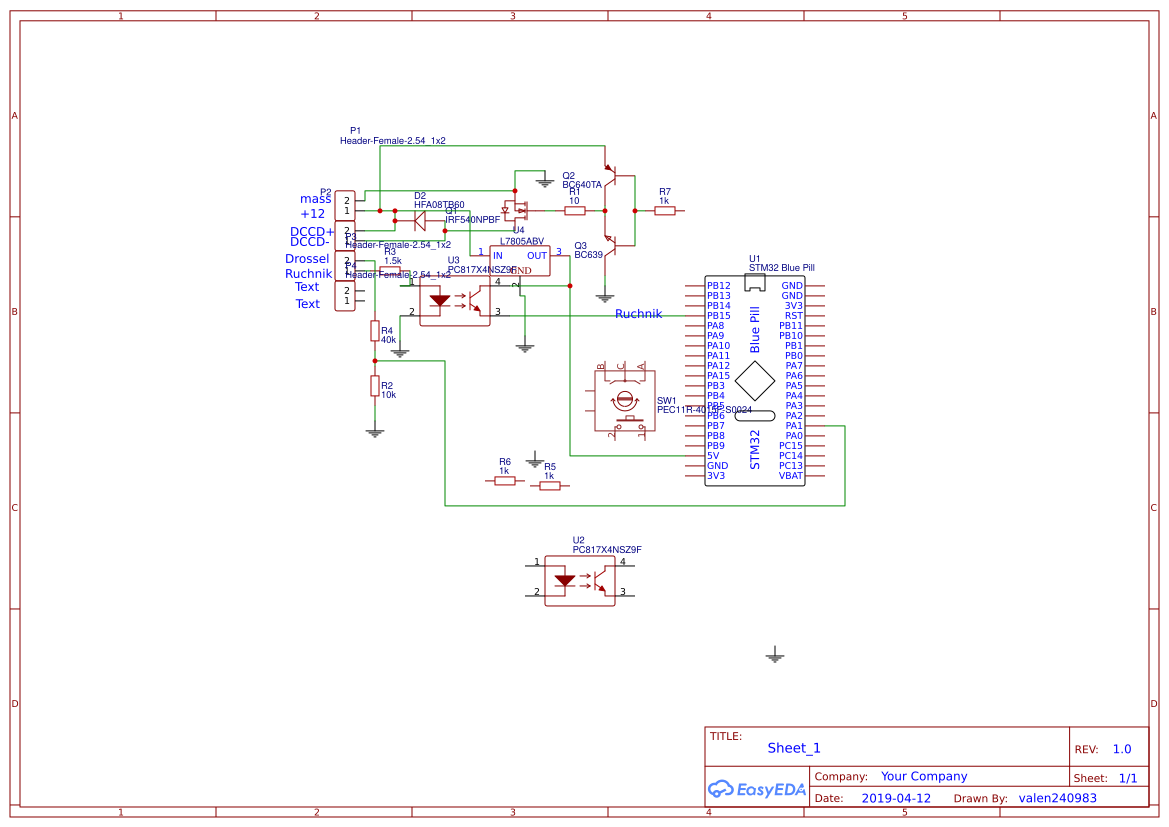
Task: Click the PC817X4NSZ9F optocoupler U3
Action: pos(455,300)
